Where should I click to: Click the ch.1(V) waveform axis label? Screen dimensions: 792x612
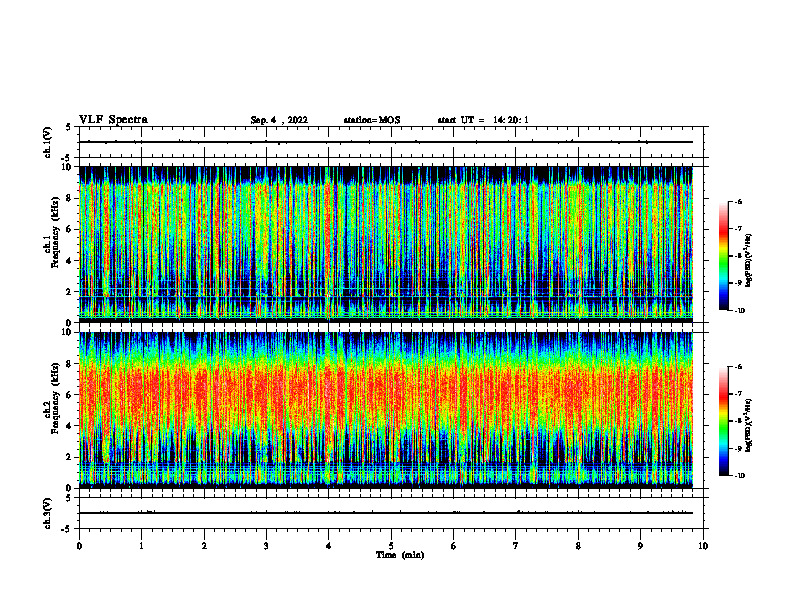tap(48, 142)
